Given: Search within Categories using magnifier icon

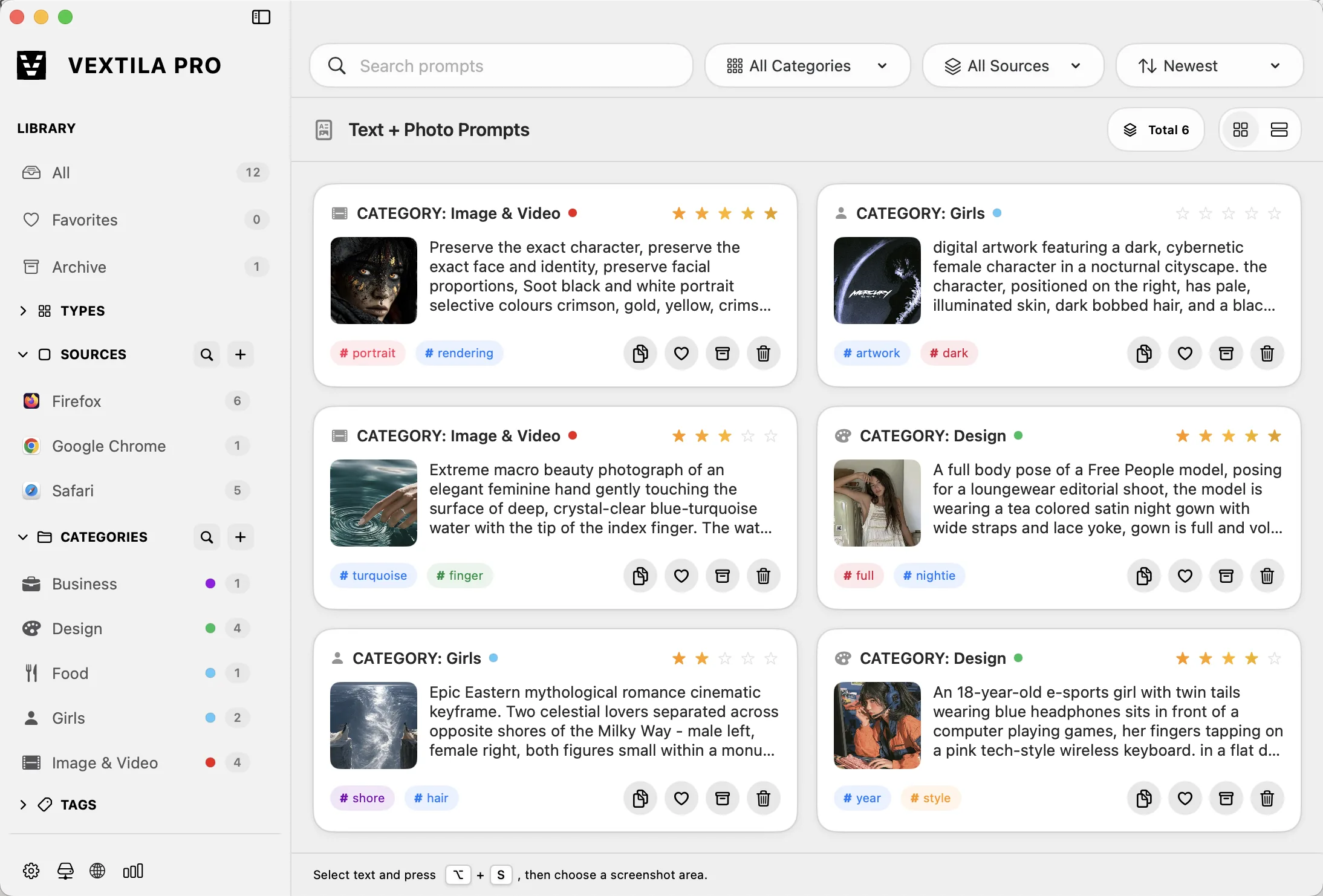Looking at the screenshot, I should [207, 537].
